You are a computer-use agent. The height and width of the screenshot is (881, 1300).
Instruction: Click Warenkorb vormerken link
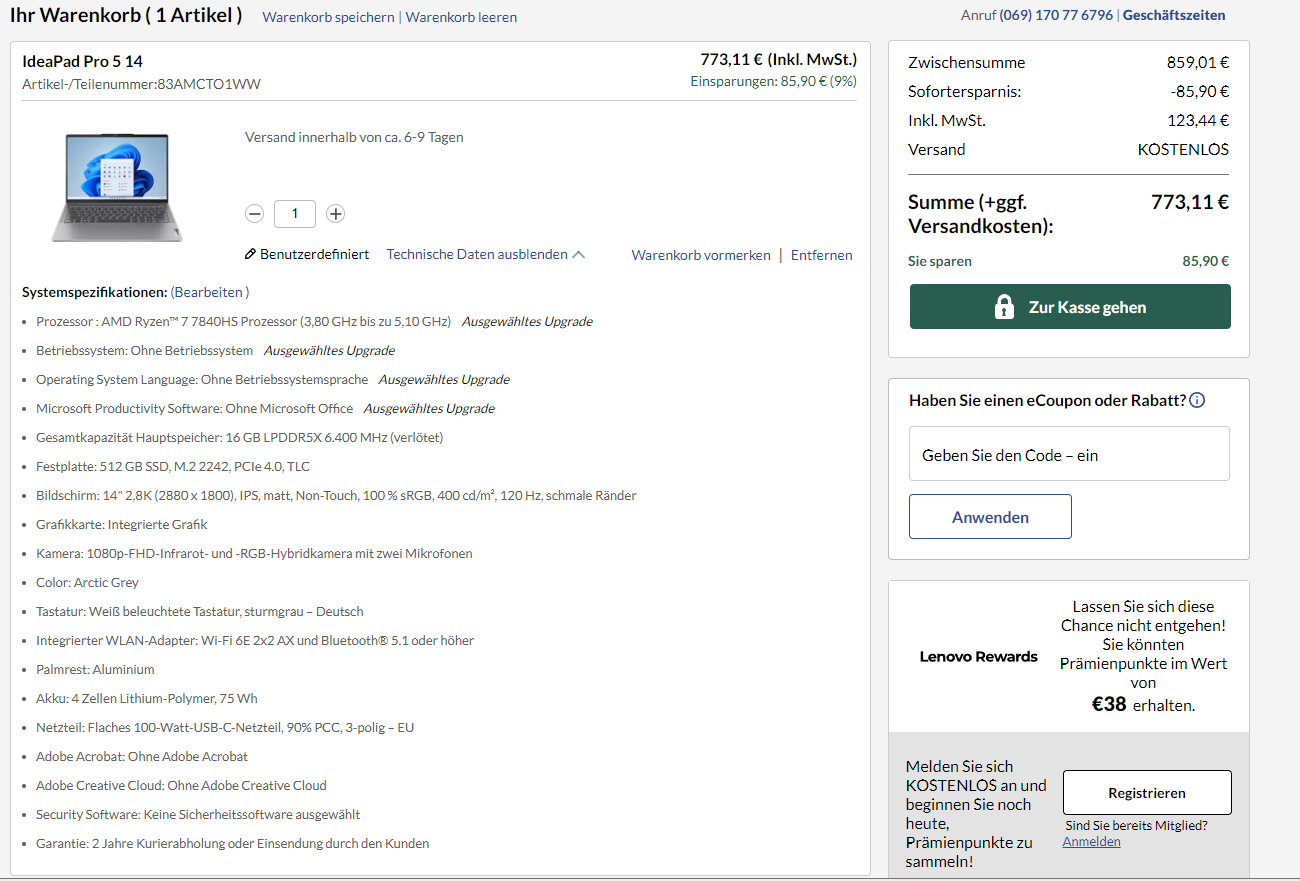pos(701,255)
